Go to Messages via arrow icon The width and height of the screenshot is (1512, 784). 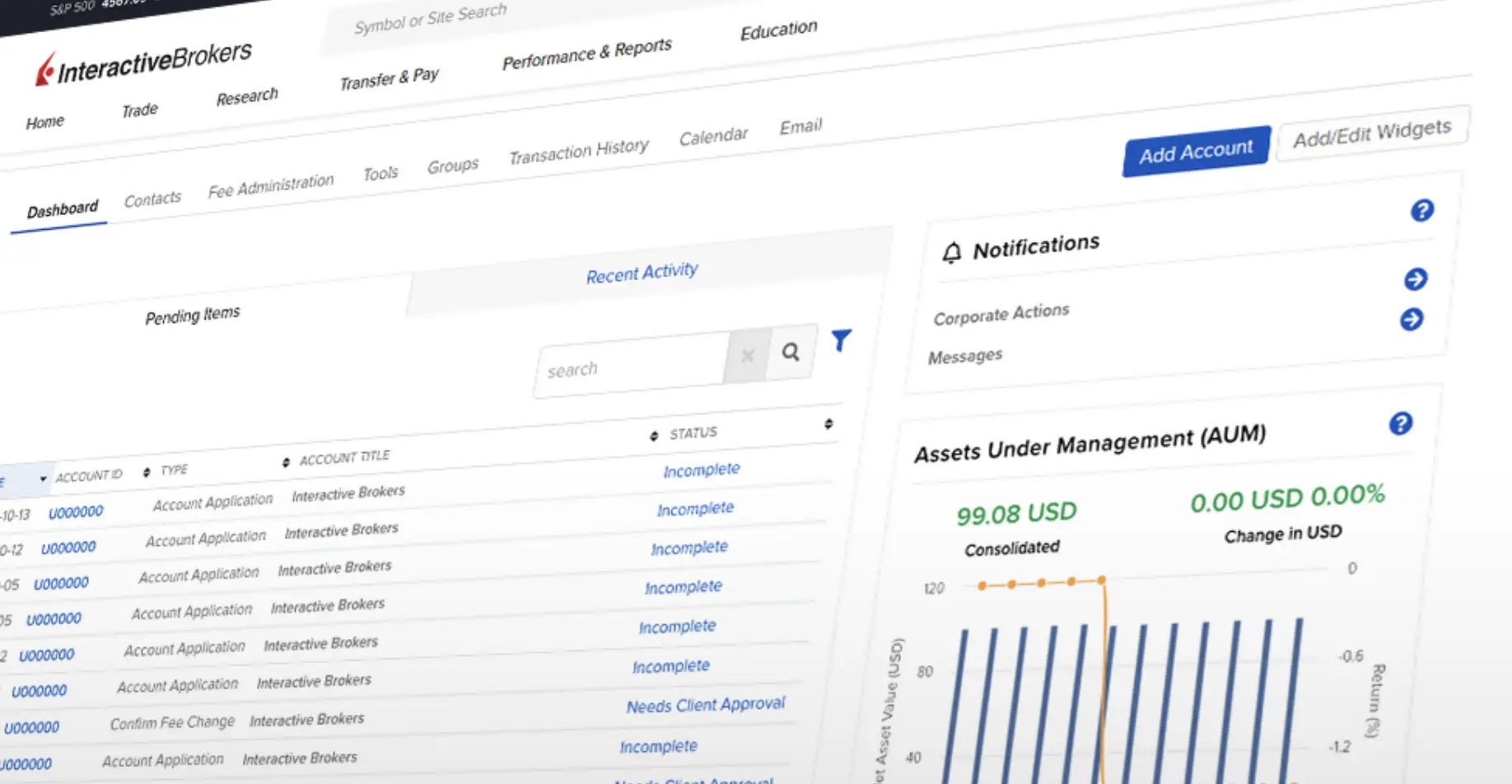point(1412,320)
